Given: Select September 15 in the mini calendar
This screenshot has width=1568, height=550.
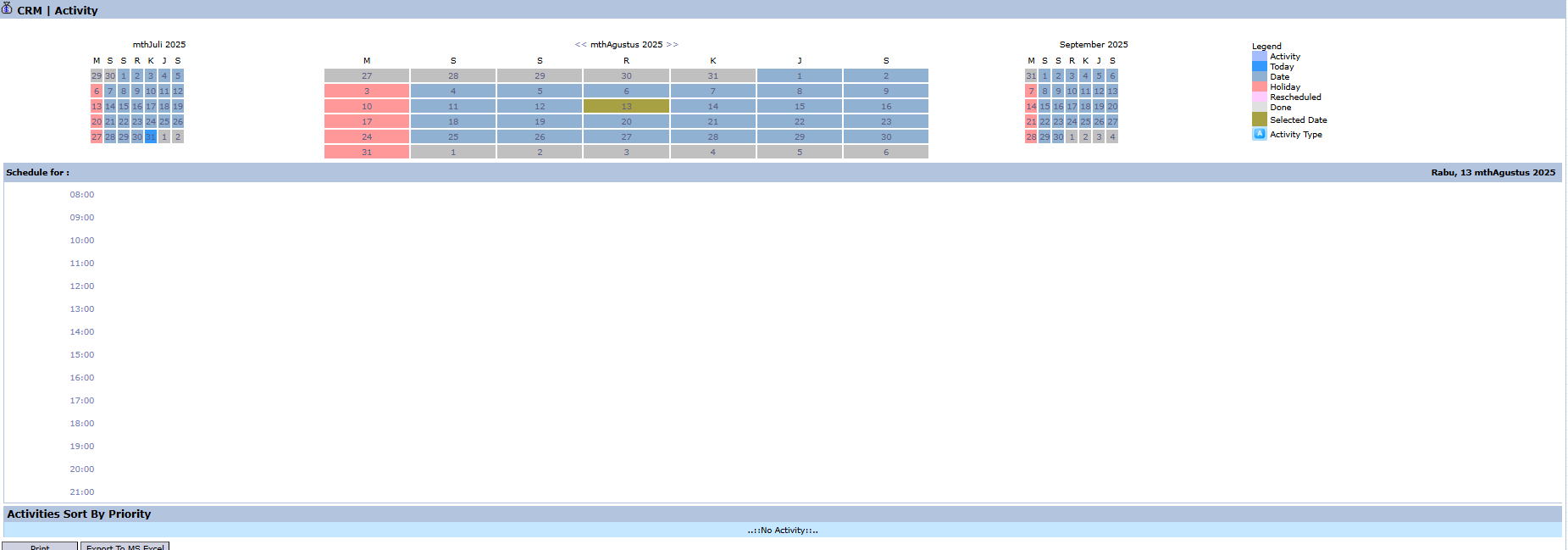Looking at the screenshot, I should [x=1044, y=106].
